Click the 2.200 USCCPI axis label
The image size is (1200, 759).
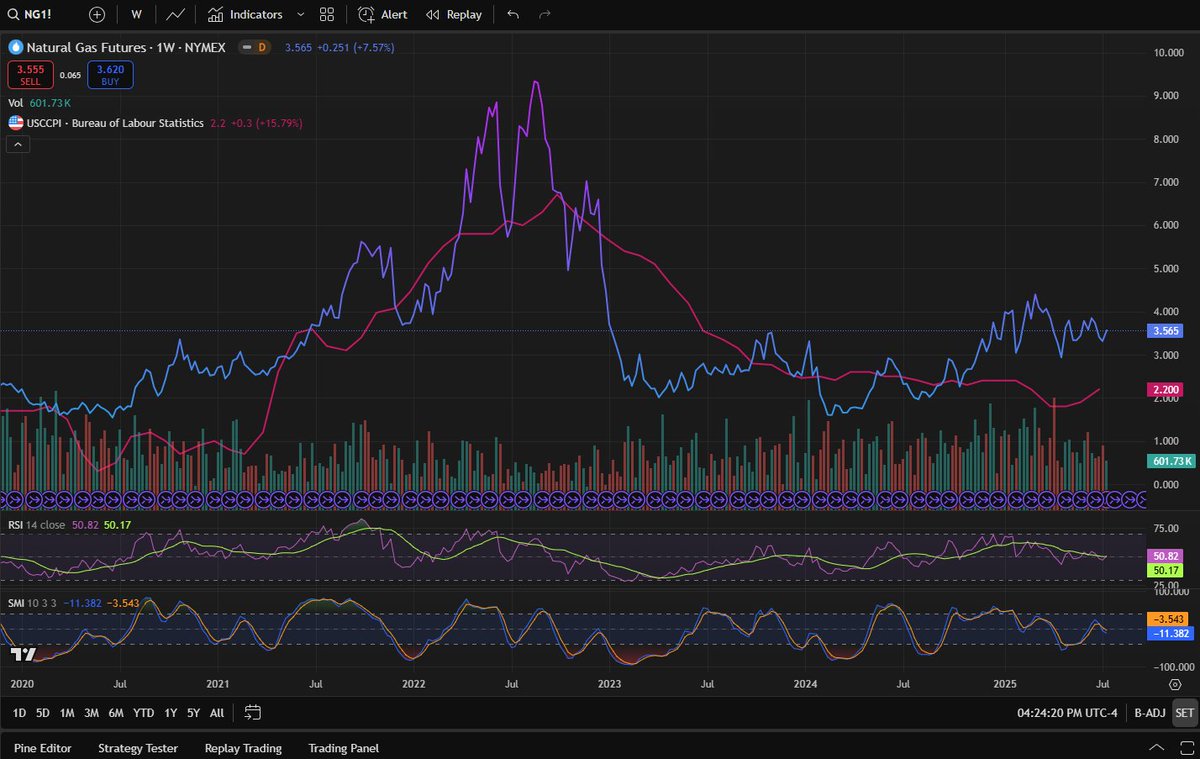(x=1168, y=389)
